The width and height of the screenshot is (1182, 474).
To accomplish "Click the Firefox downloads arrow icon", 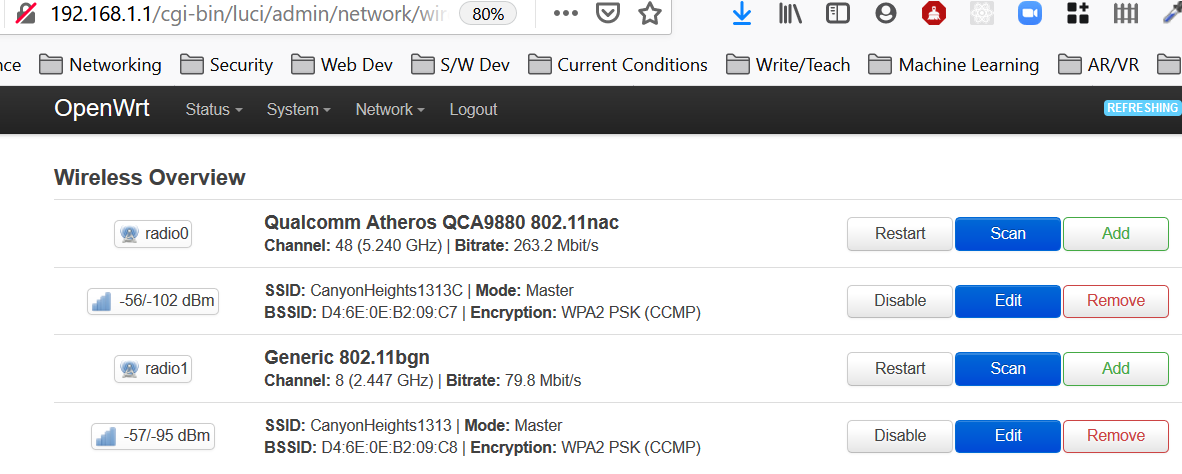I will coord(743,13).
